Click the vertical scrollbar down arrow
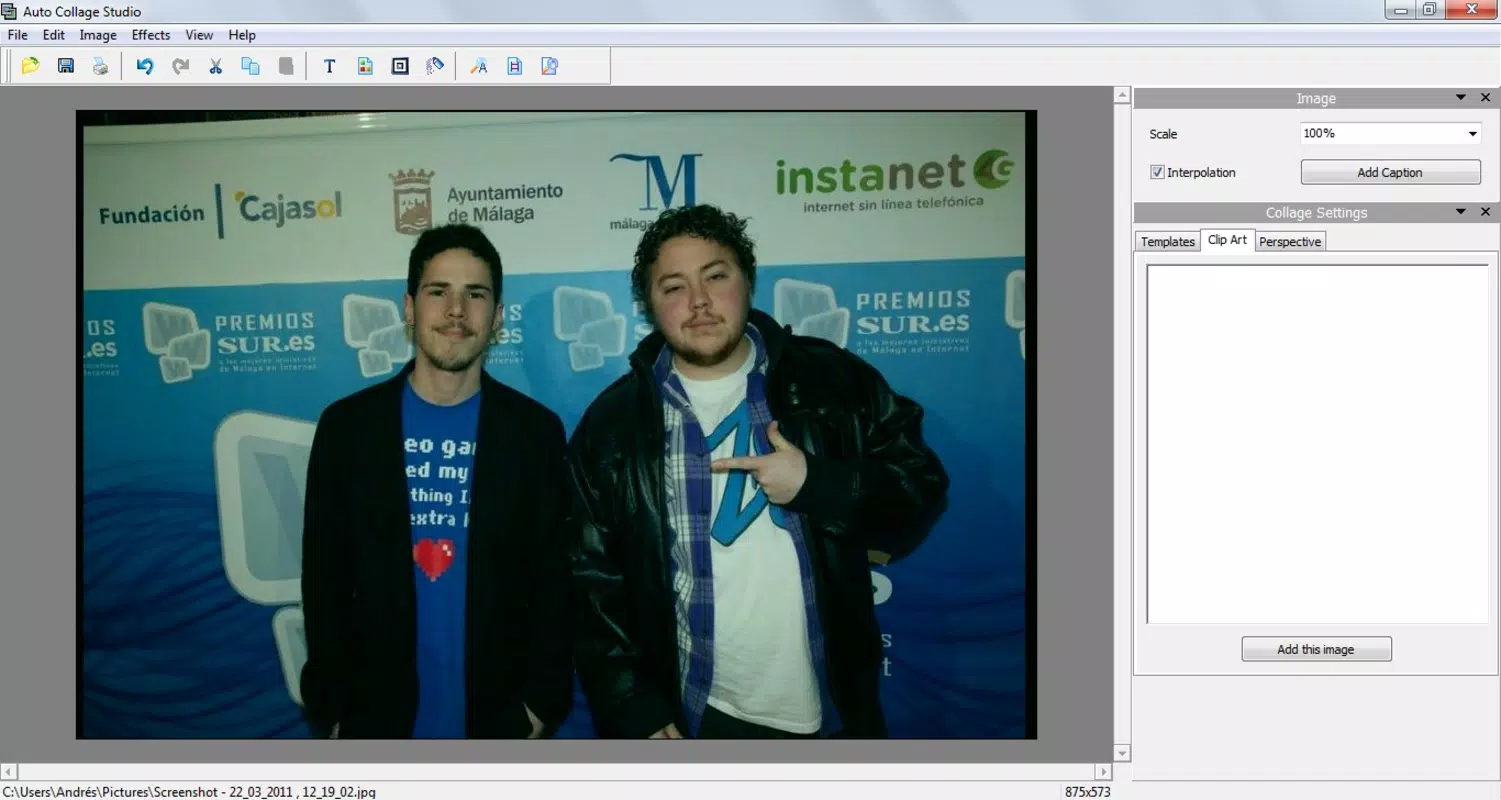The height and width of the screenshot is (800, 1501). tap(1122, 753)
